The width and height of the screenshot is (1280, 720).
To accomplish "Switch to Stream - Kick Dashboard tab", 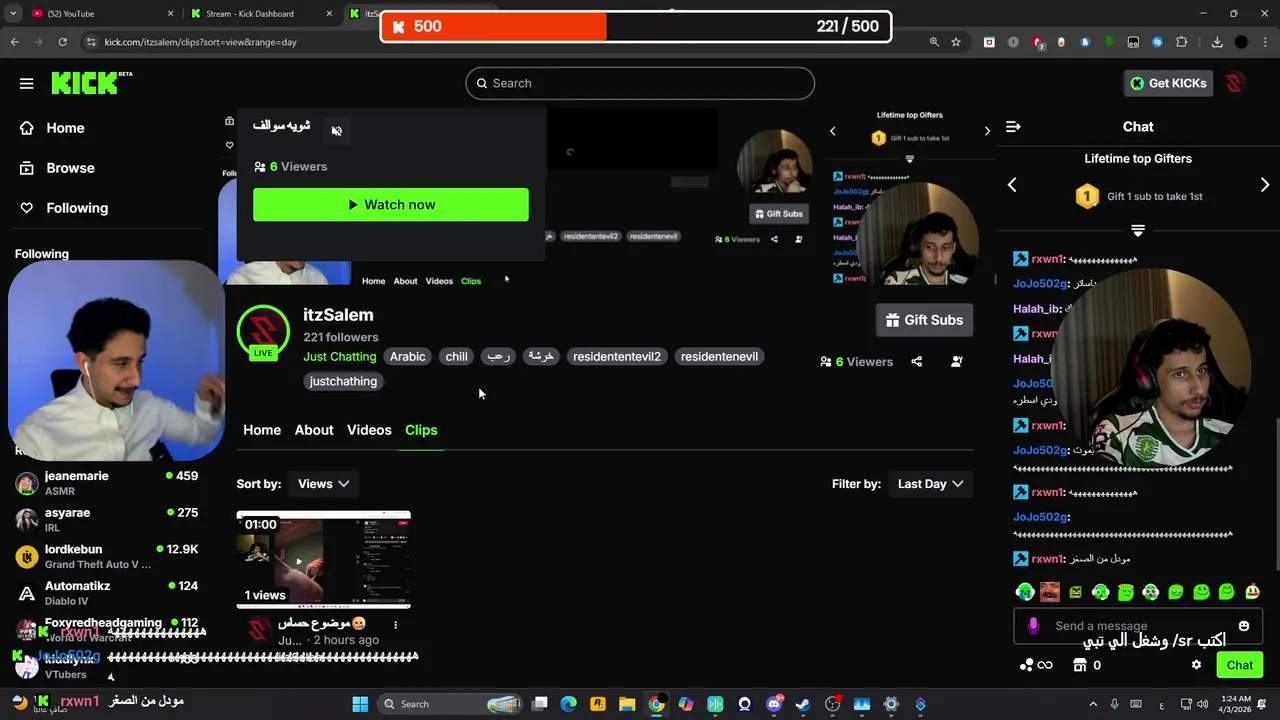I will [x=262, y=14].
